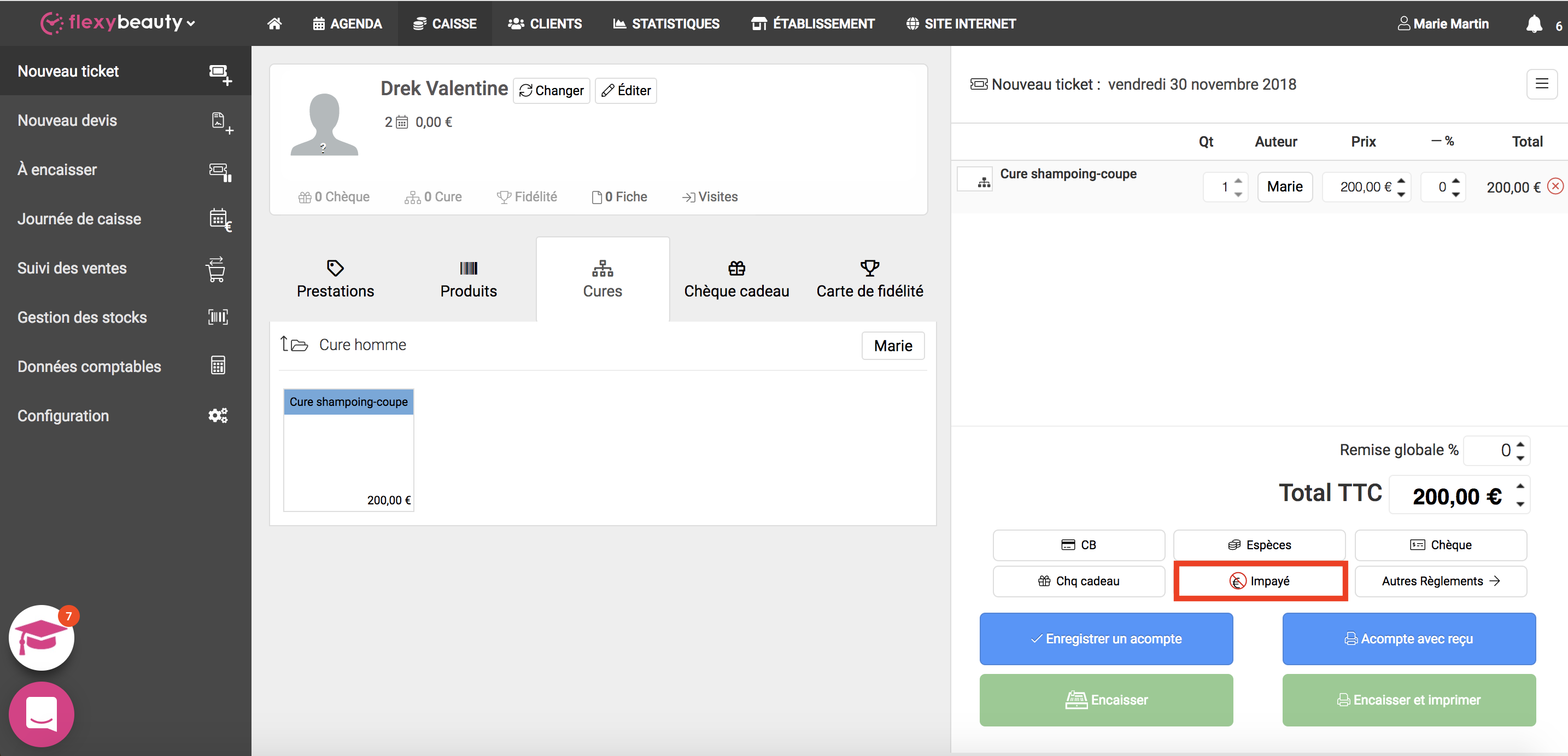Open the ticket hamburger menu
Image resolution: width=1568 pixels, height=756 pixels.
(1541, 84)
